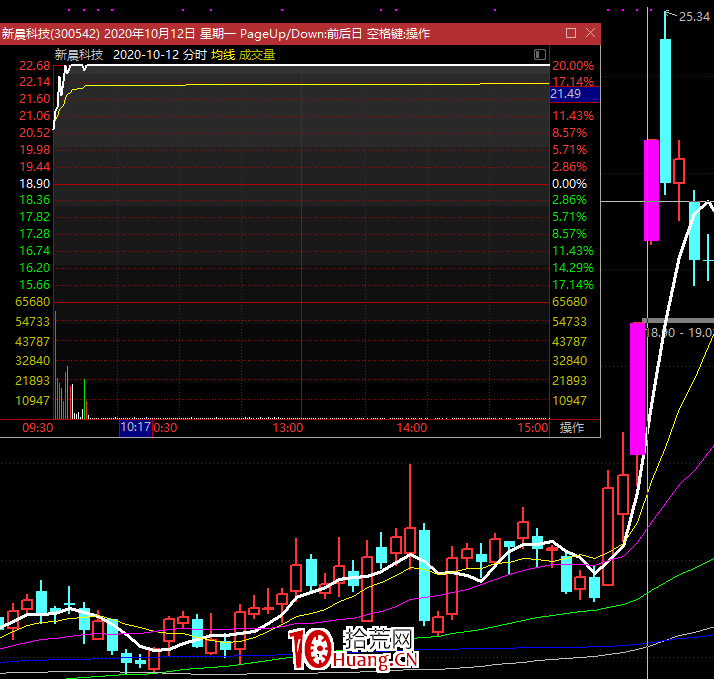Select the 均线 indicator label
The height and width of the screenshot is (679, 714).
click(223, 55)
